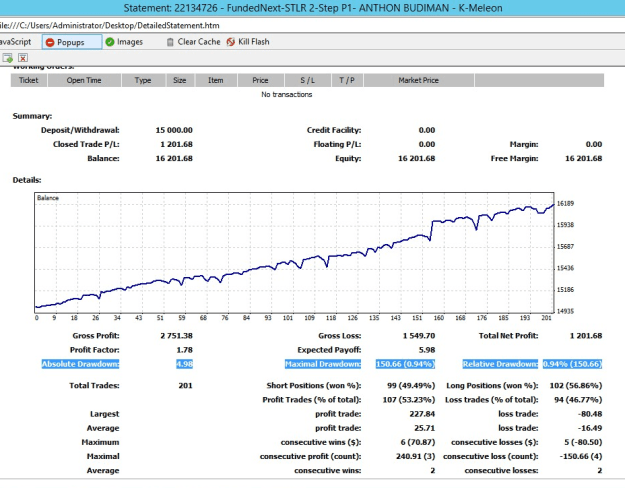Open a new tab with the green-arrow window icon

pos(8,58)
